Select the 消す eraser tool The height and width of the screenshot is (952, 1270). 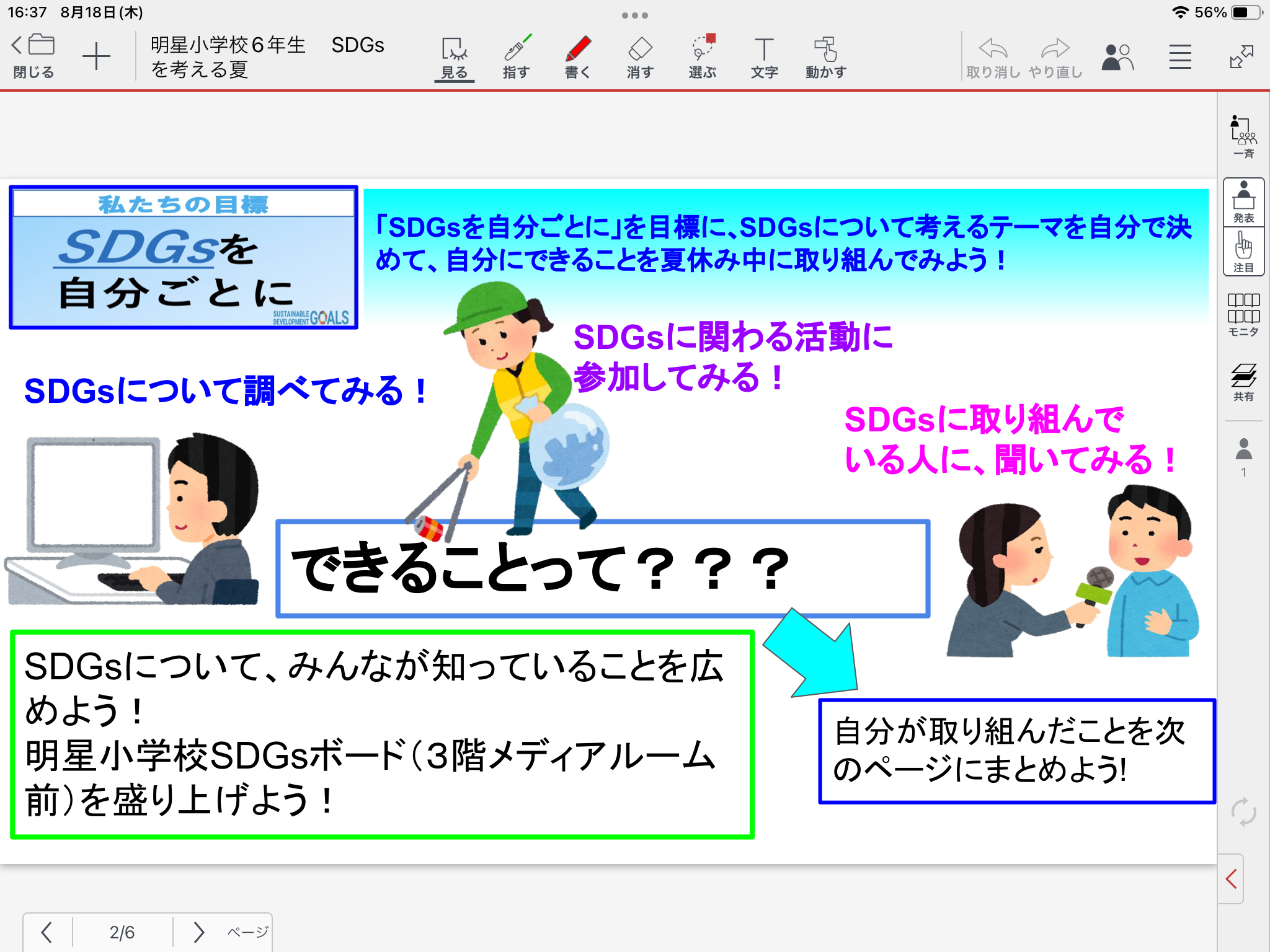[x=639, y=57]
